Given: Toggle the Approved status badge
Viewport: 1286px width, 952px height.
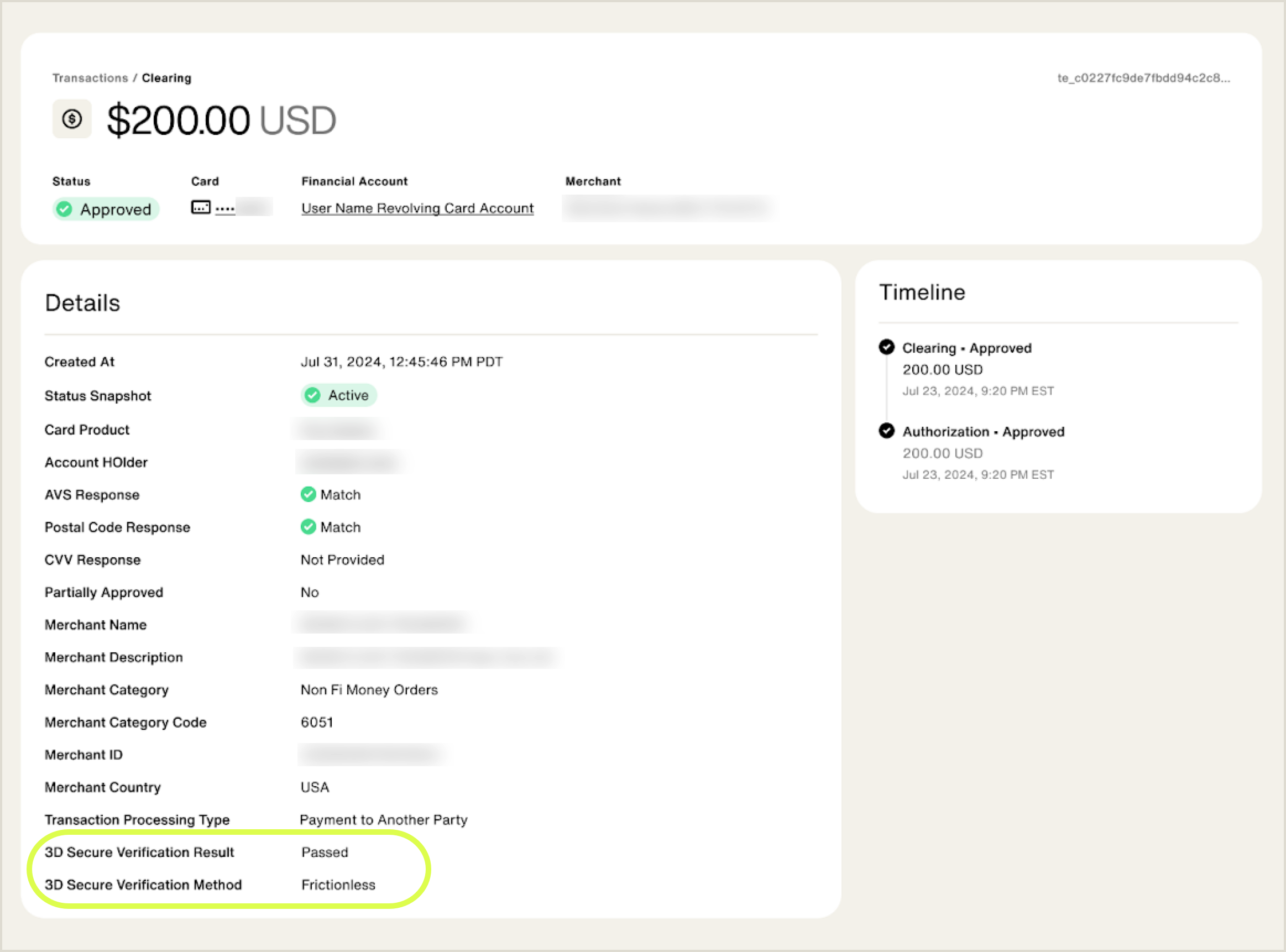Looking at the screenshot, I should click(x=106, y=209).
